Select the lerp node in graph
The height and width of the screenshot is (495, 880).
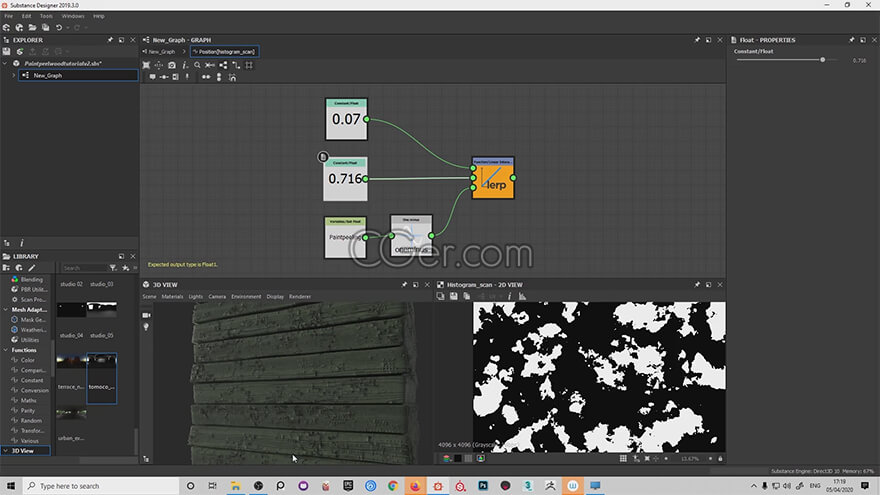coord(493,178)
